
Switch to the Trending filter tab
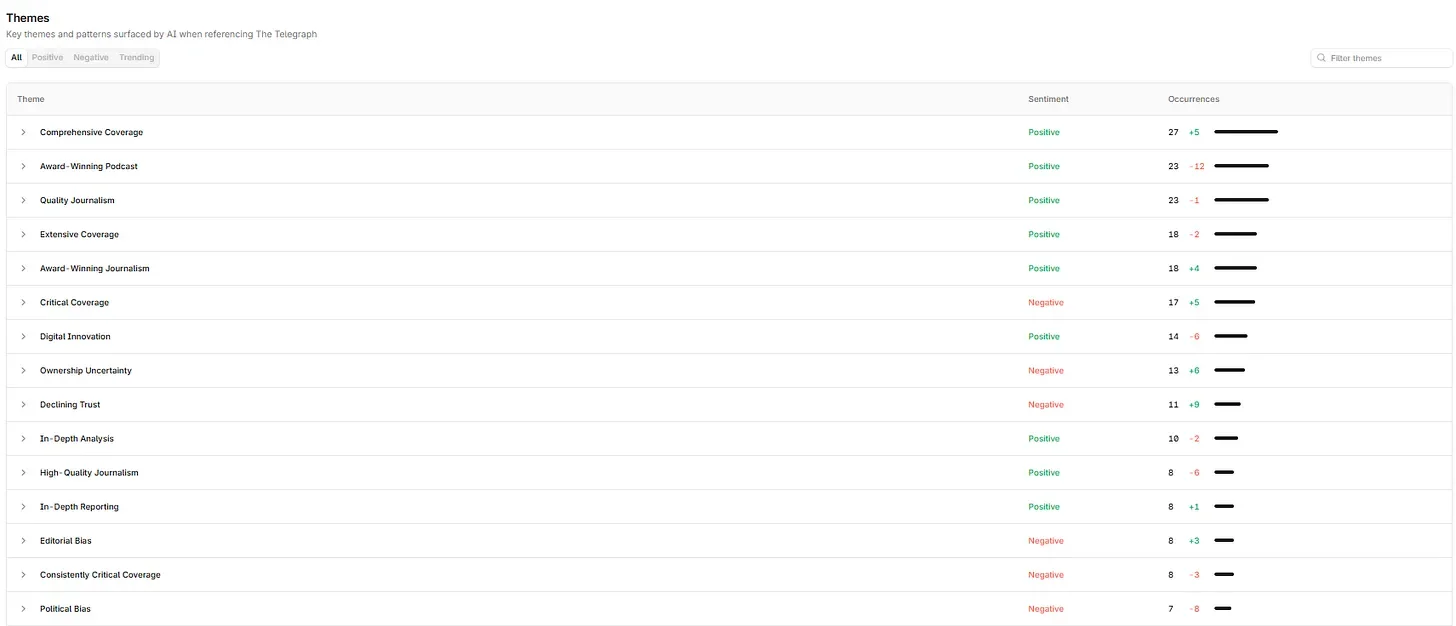point(137,58)
